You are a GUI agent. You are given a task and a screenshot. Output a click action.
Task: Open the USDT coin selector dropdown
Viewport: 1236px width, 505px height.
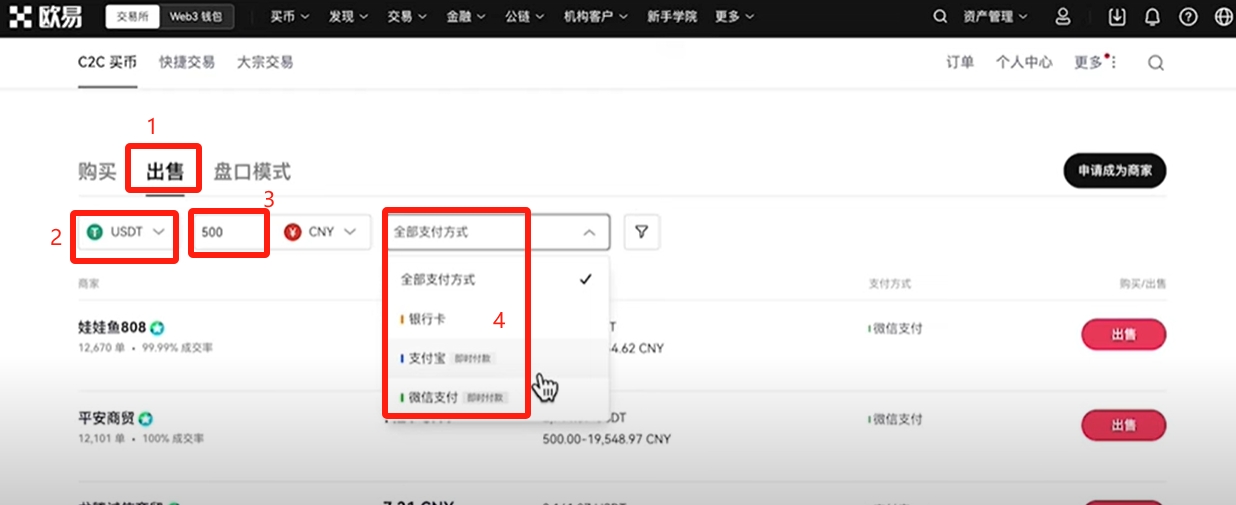(125, 232)
